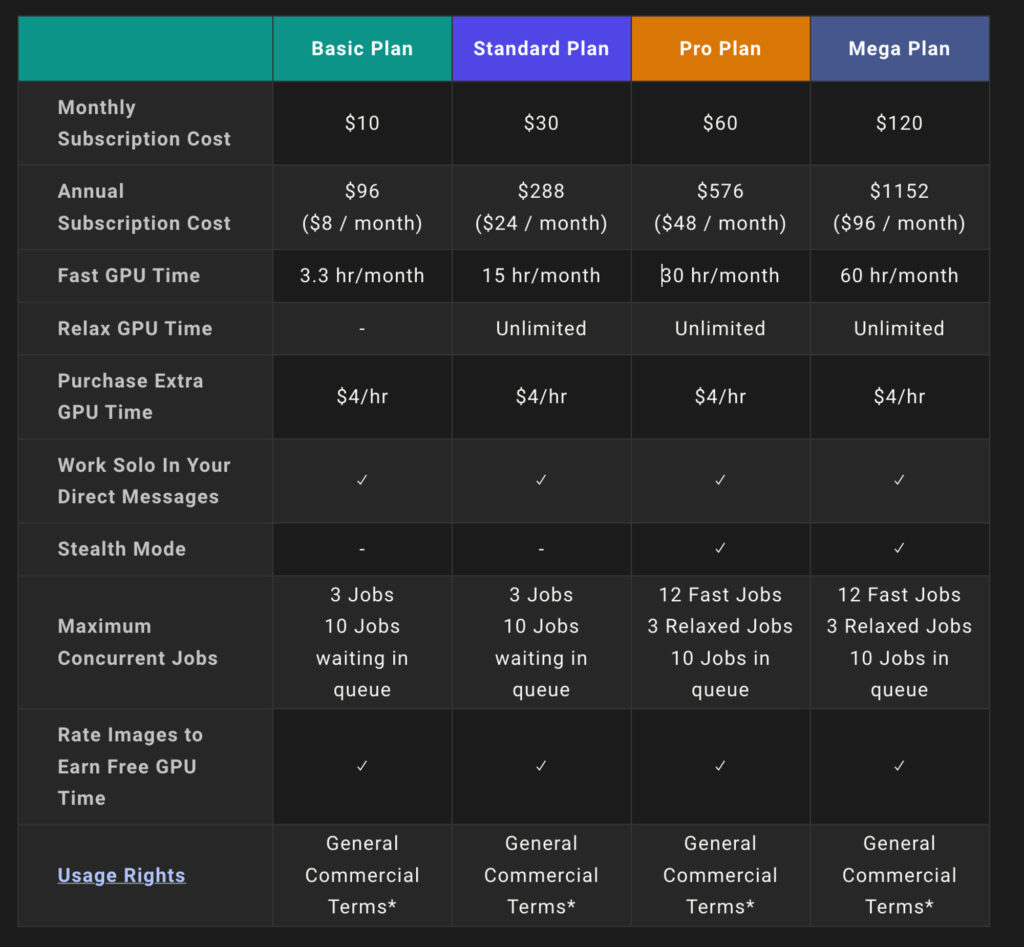Click $4/hr under Standard Plan
The image size is (1024, 947).
(541, 396)
